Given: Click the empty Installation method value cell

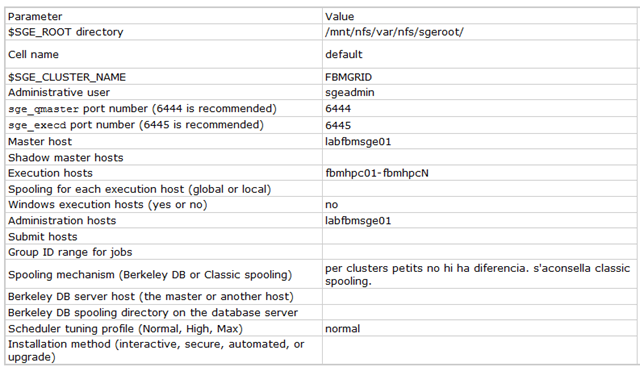Looking at the screenshot, I should (480, 350).
